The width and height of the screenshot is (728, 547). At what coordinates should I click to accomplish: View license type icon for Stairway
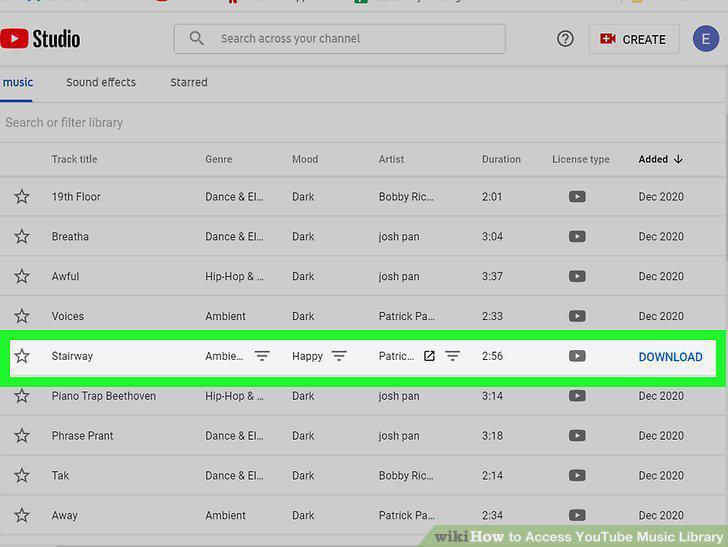pyautogui.click(x=577, y=356)
